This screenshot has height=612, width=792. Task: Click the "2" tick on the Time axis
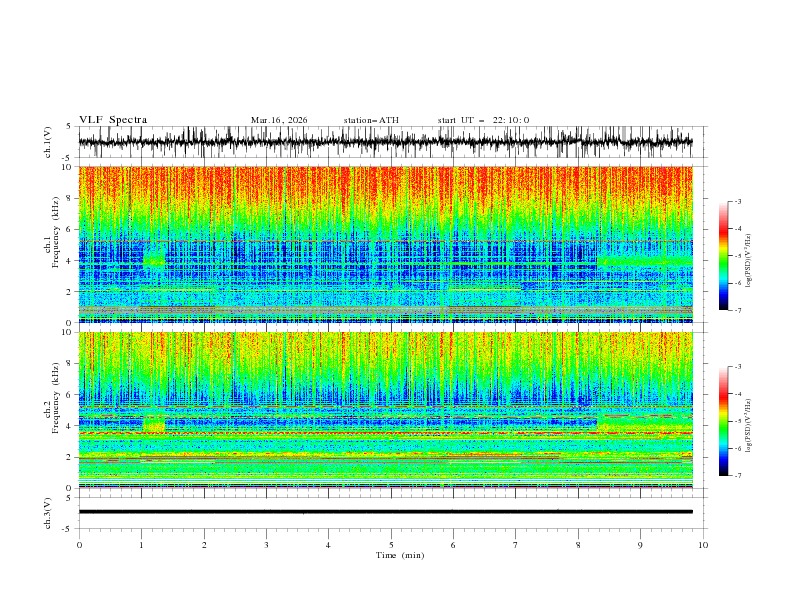[x=204, y=545]
